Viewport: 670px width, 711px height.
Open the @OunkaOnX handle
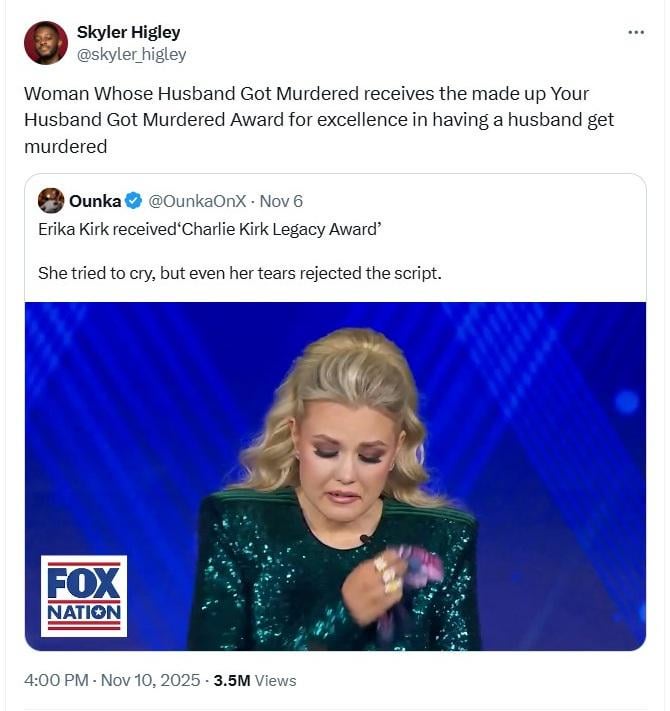[197, 201]
